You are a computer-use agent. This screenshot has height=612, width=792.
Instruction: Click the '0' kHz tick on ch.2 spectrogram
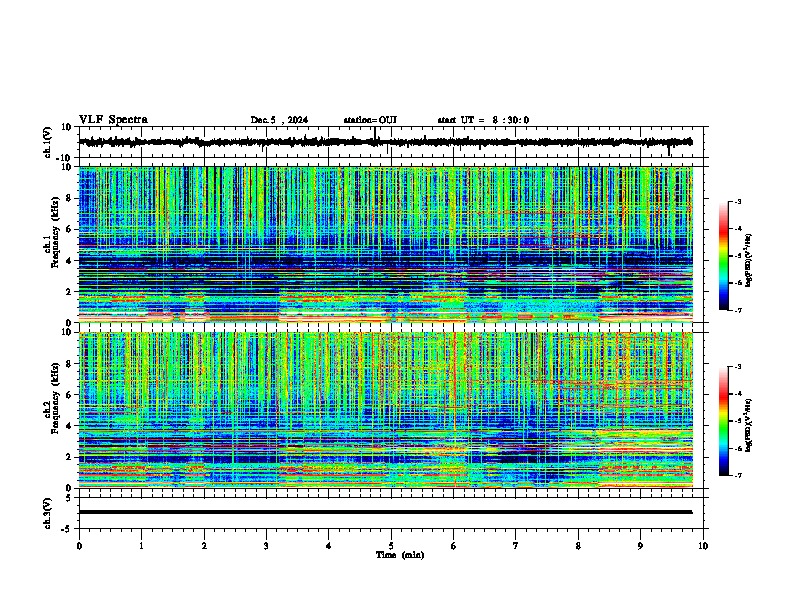click(69, 488)
